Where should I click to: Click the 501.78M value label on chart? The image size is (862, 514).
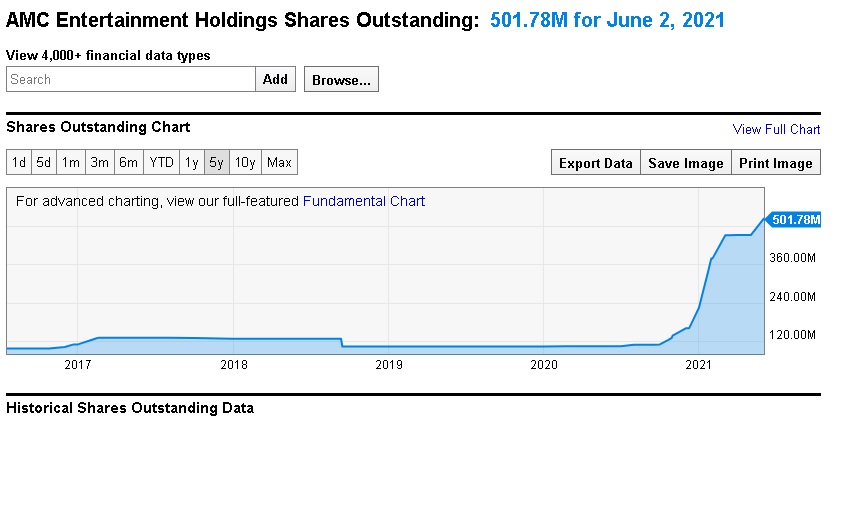[796, 220]
